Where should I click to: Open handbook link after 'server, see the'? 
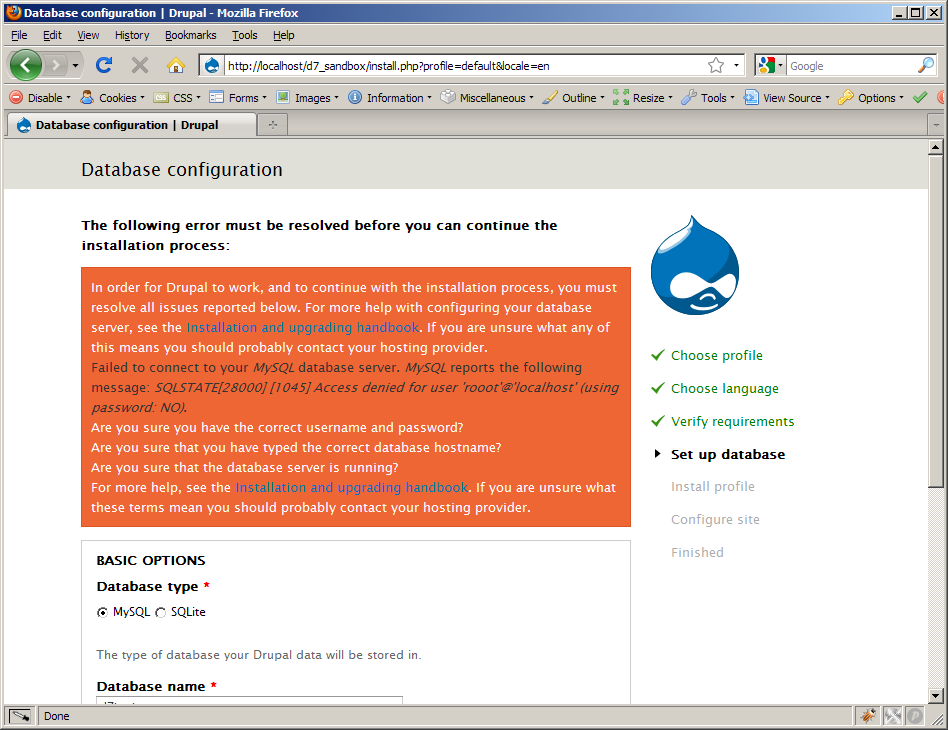click(302, 327)
